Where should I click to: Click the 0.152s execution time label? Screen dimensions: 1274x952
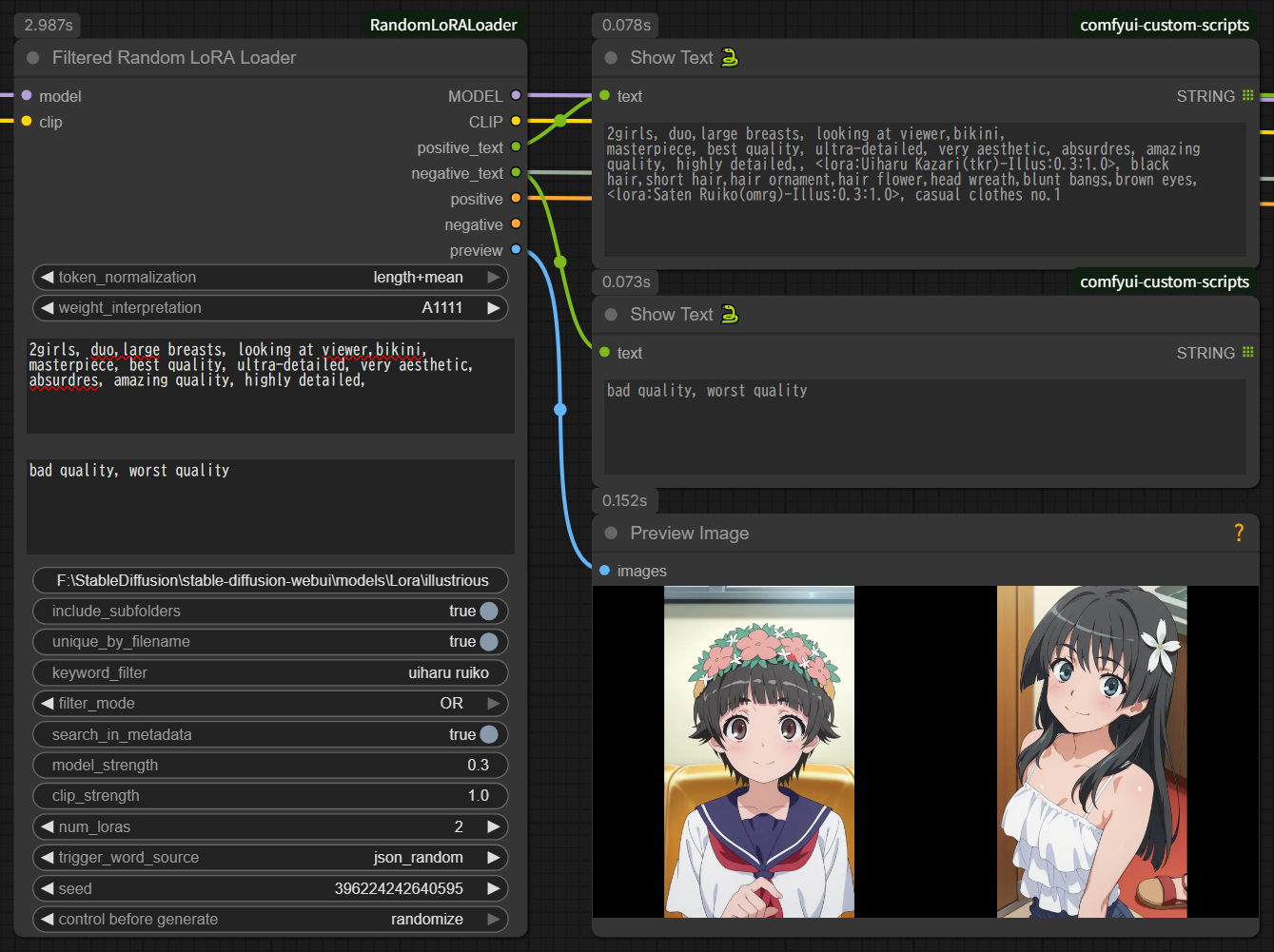[624, 500]
